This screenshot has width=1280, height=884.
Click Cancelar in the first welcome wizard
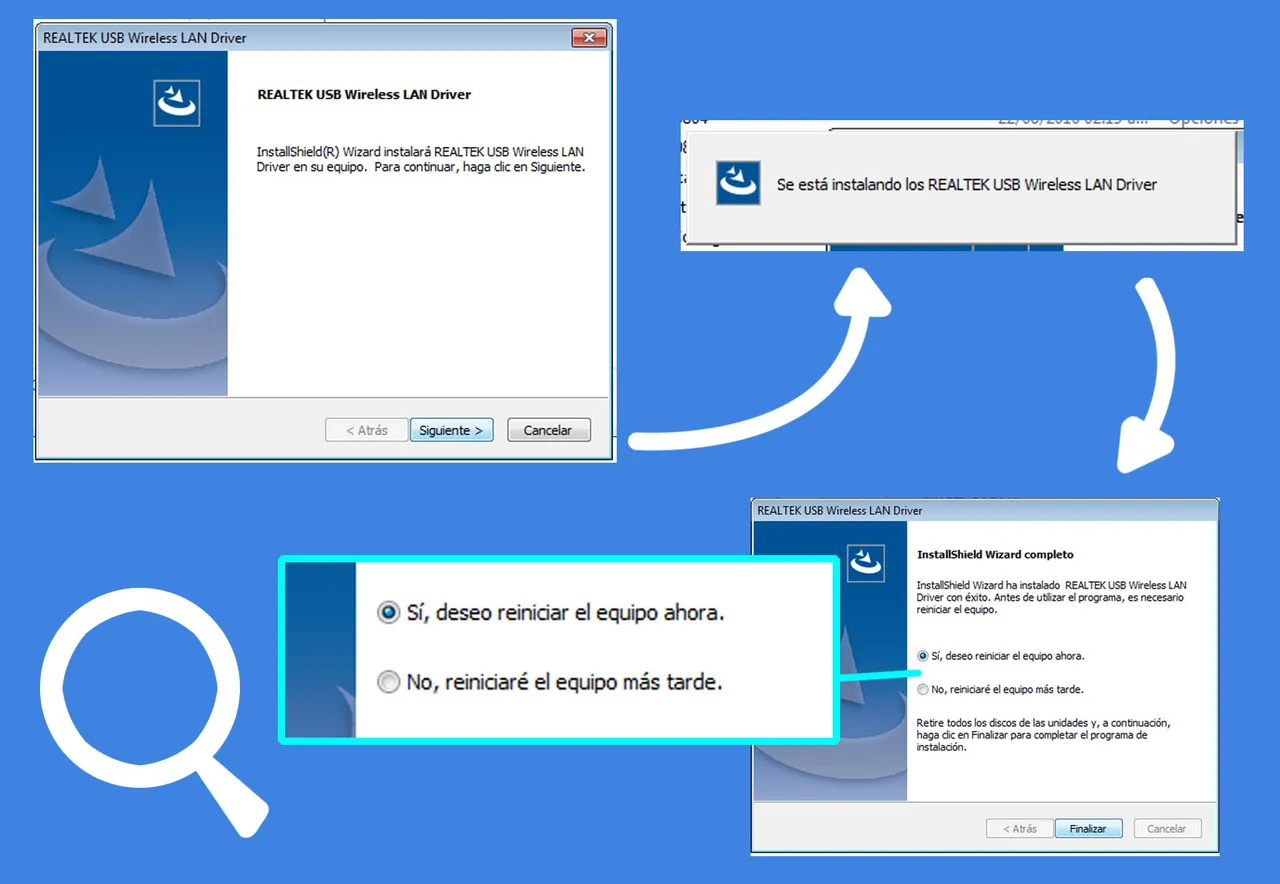pos(548,430)
